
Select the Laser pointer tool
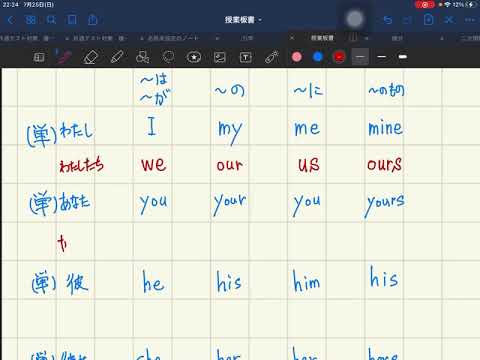pyautogui.click(x=272, y=57)
